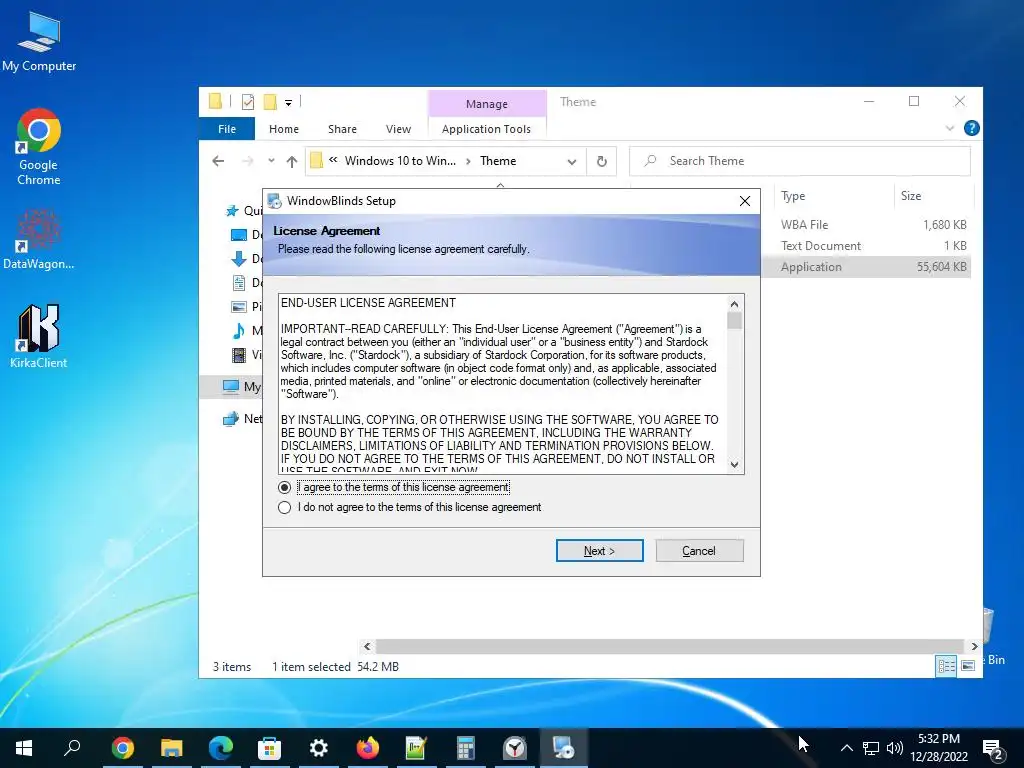Switch to details view layout icon
Screen dimensions: 1024x768
tap(946, 665)
